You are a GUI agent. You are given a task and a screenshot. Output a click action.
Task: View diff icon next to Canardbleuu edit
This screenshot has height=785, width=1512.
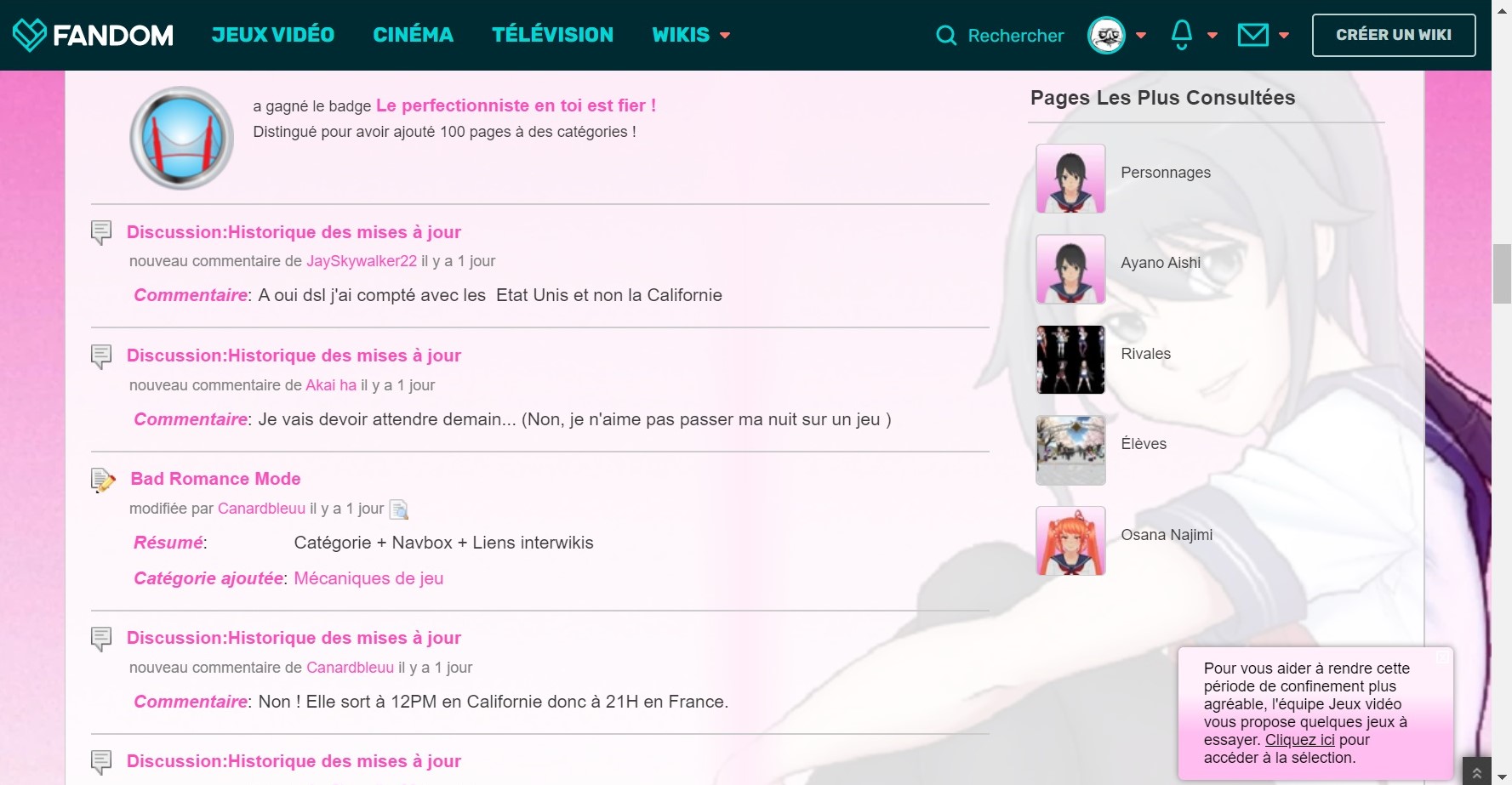398,509
